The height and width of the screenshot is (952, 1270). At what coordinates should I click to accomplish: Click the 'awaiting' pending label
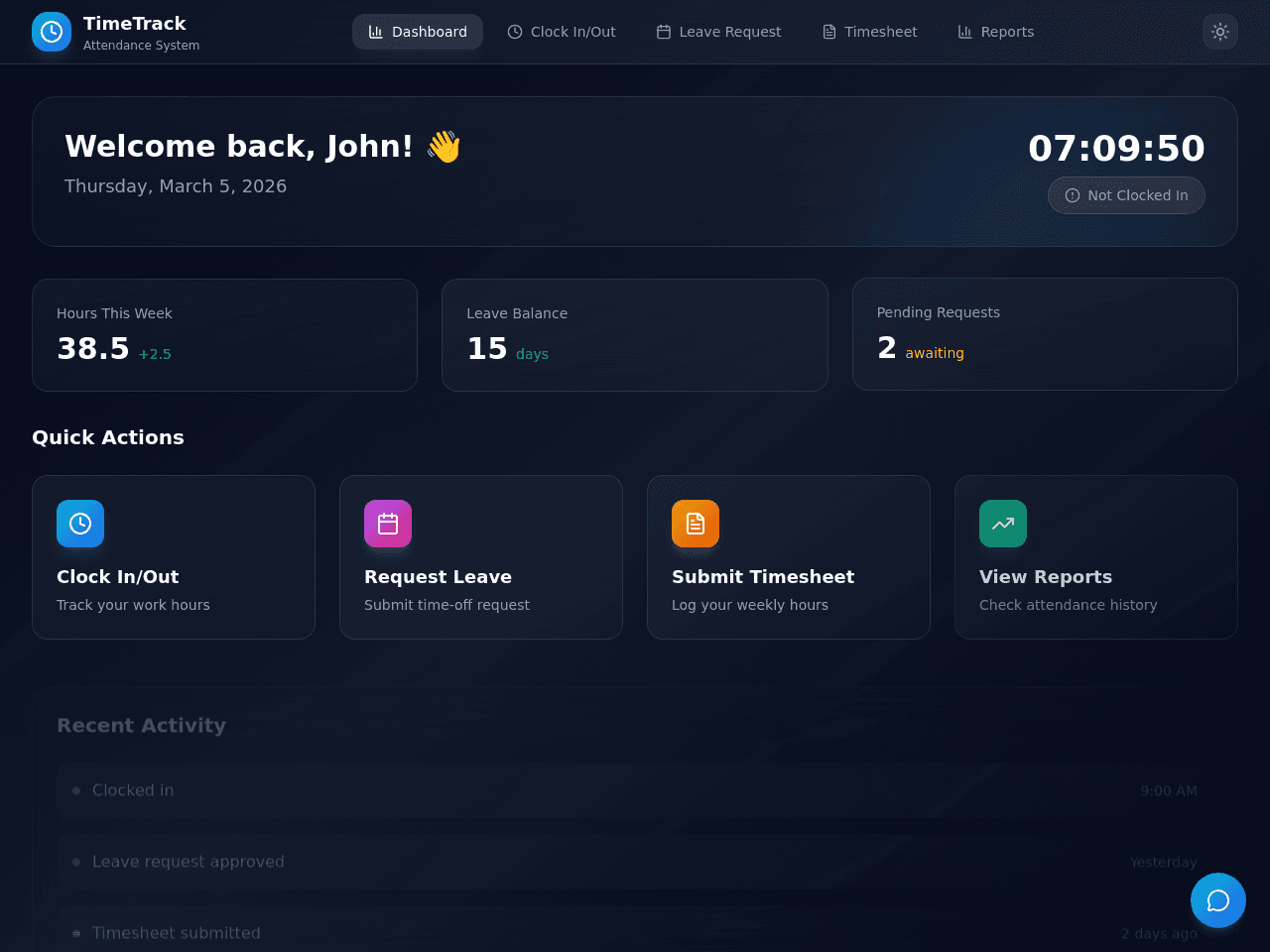pos(935,353)
